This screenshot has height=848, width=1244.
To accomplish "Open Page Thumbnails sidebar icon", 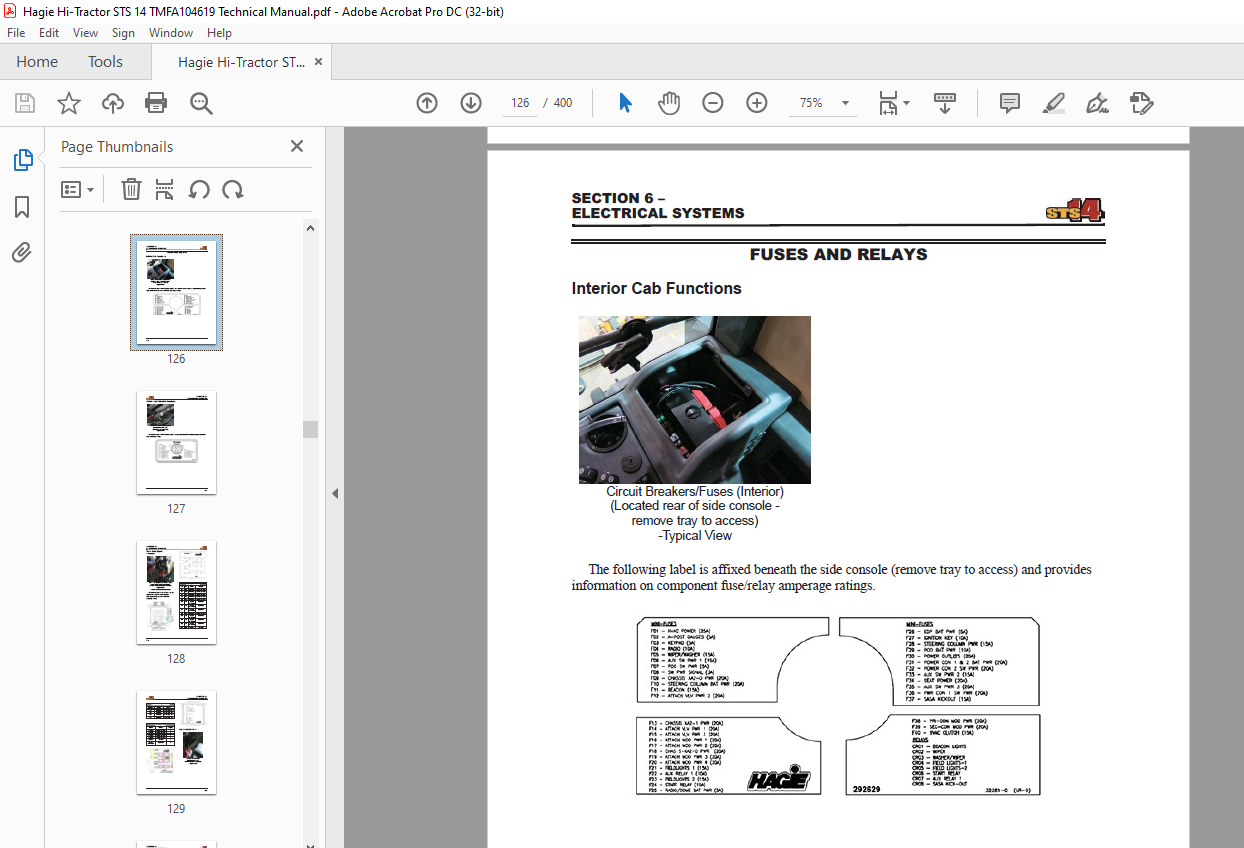I will tap(22, 160).
